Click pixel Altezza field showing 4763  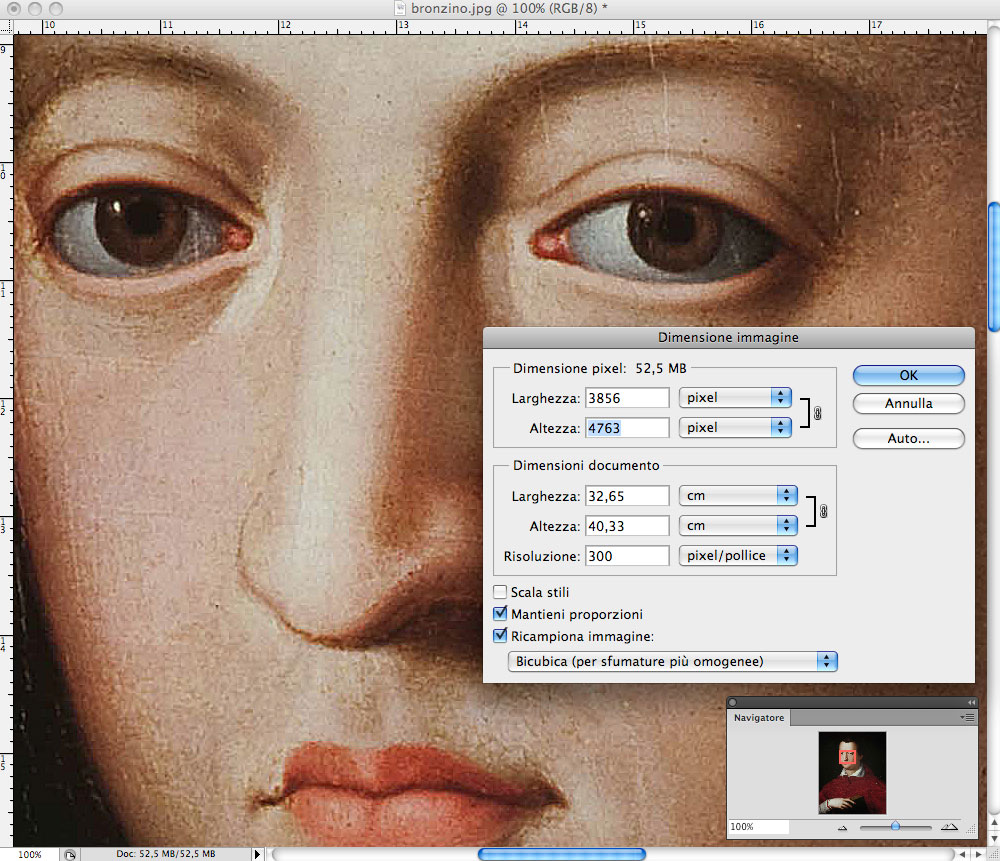(628, 428)
